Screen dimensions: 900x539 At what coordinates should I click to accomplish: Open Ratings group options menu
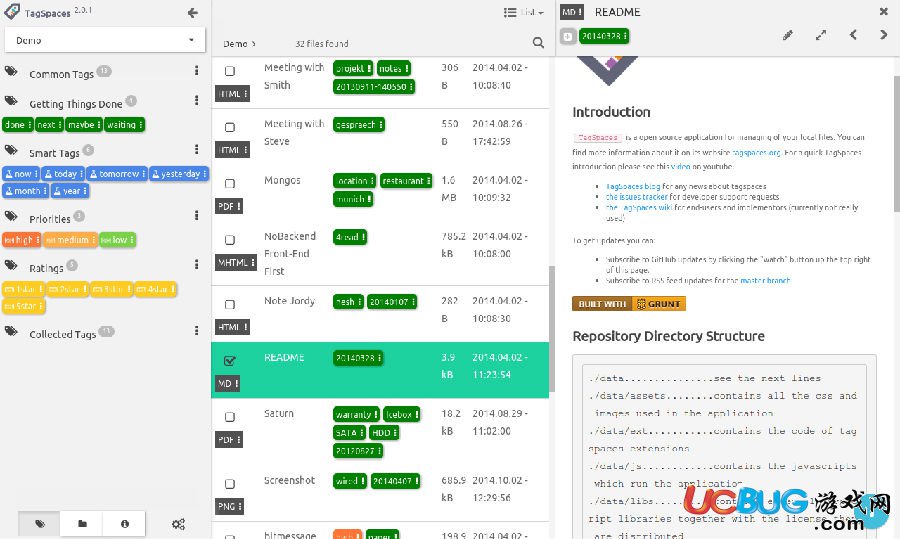click(196, 264)
